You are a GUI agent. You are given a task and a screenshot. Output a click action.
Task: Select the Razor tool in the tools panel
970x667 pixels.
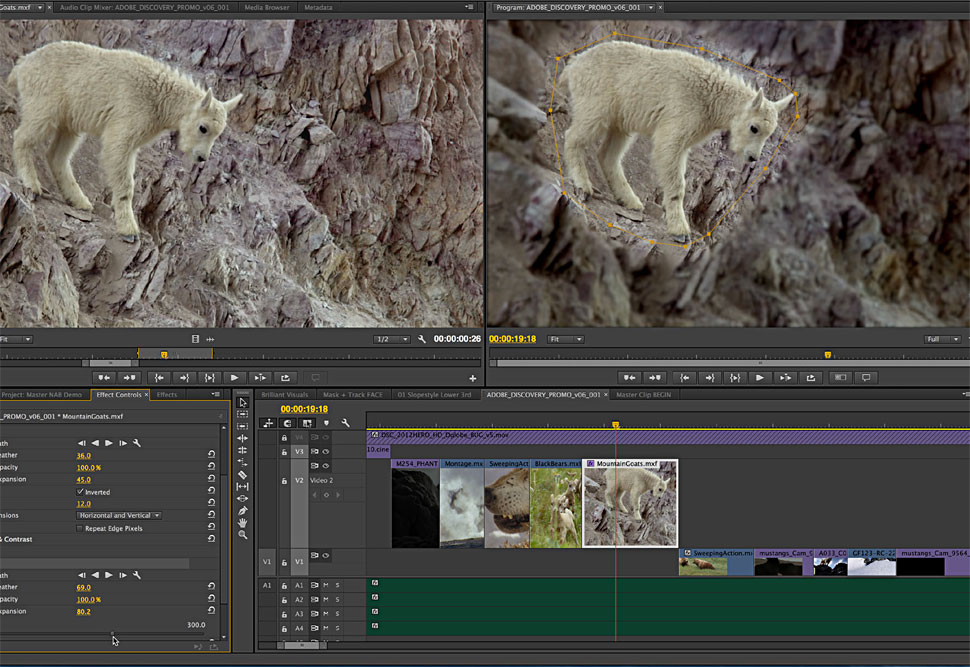coord(243,475)
